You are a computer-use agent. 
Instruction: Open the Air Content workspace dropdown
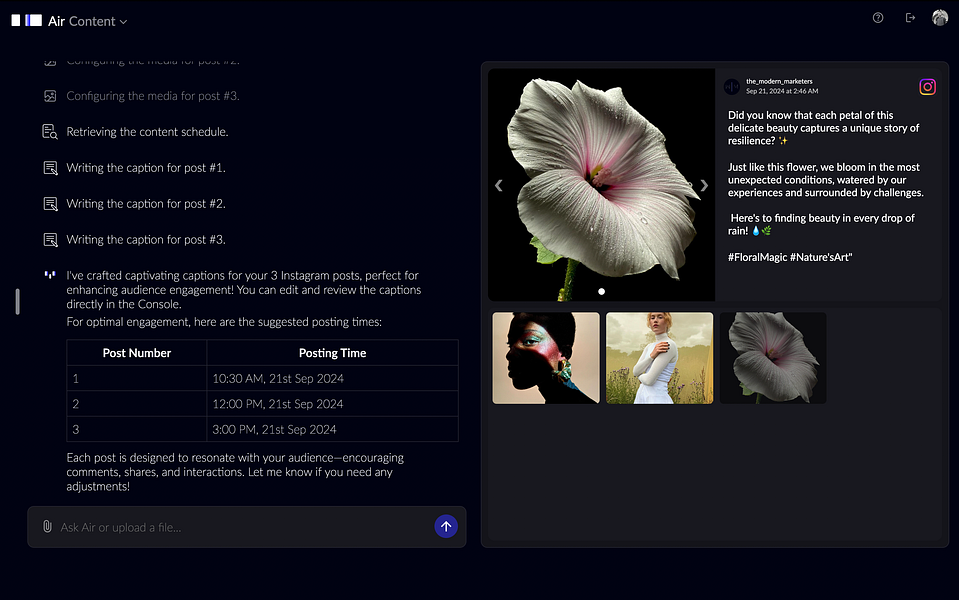87,21
